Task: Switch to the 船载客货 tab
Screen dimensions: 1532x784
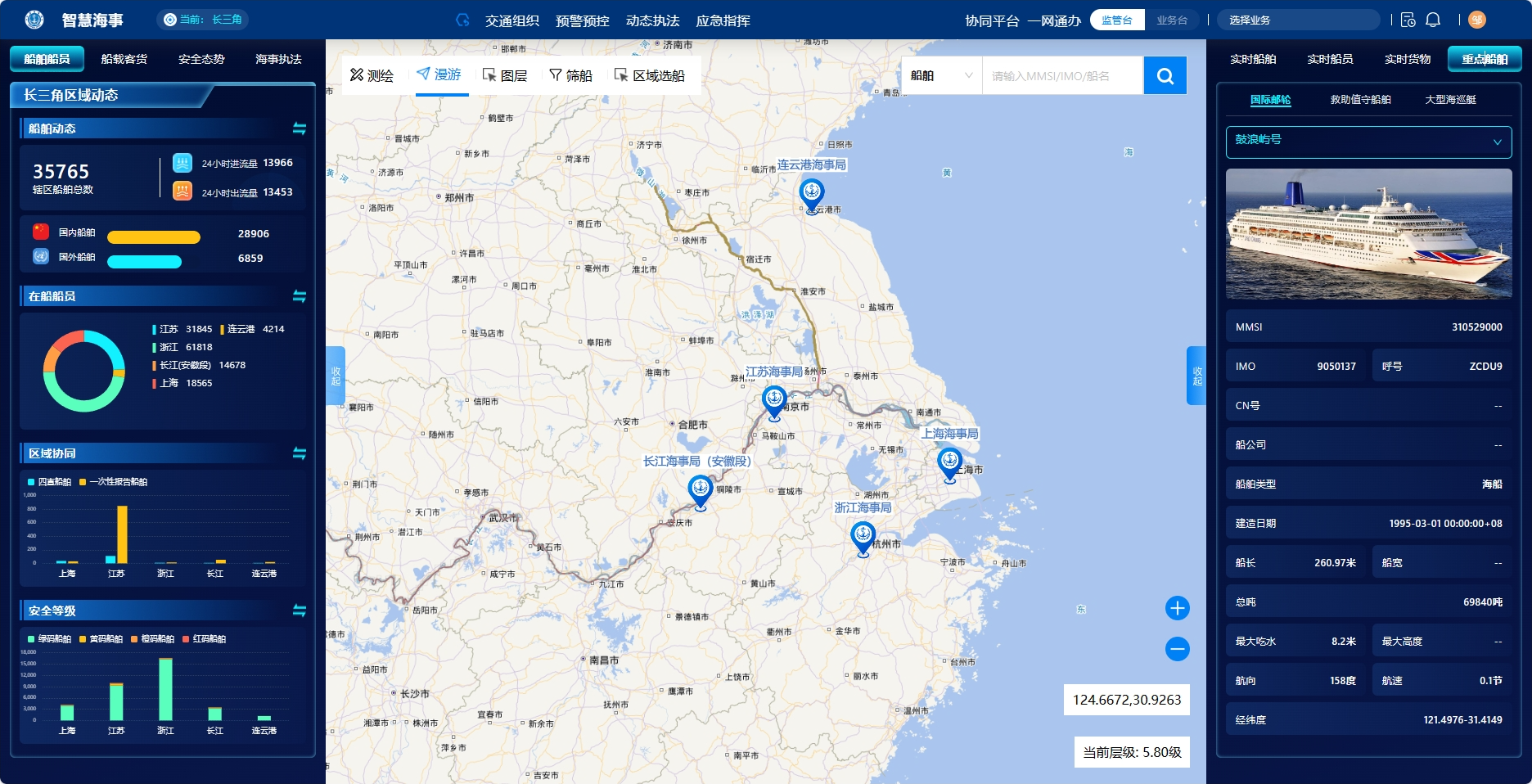Action: coord(124,59)
